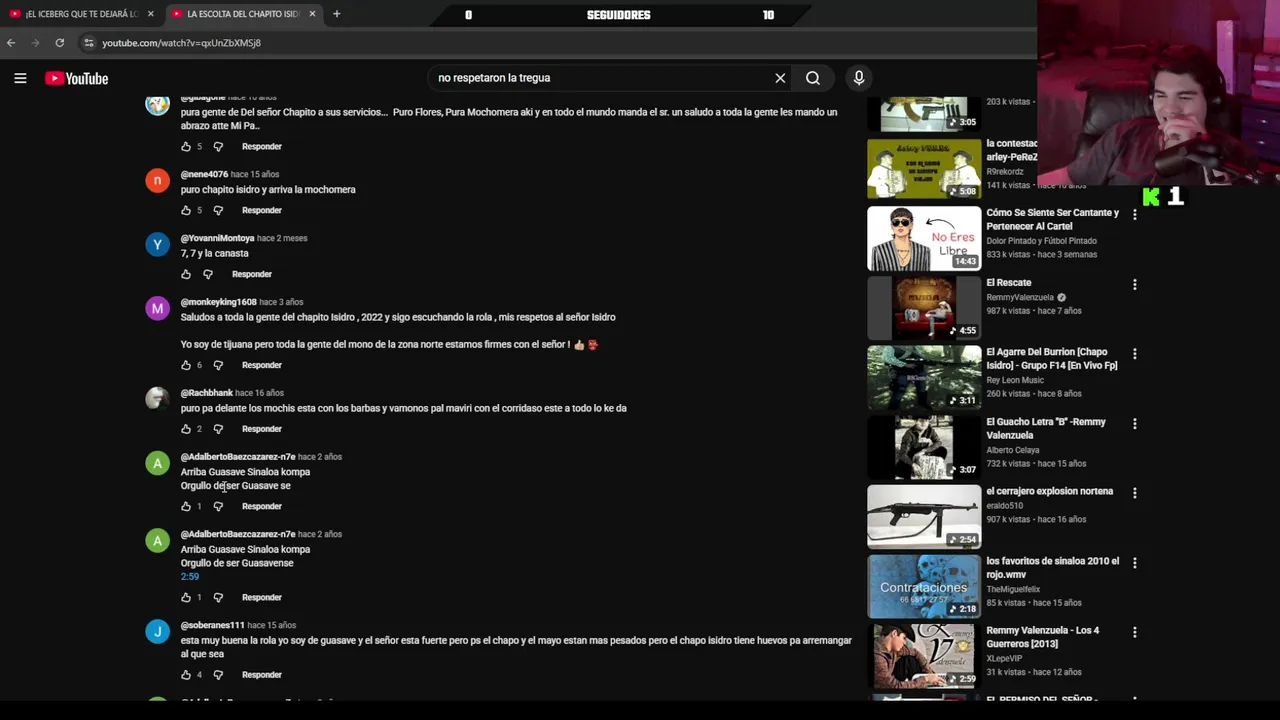
Task: Like the comment by @soberanes111
Action: [186, 675]
